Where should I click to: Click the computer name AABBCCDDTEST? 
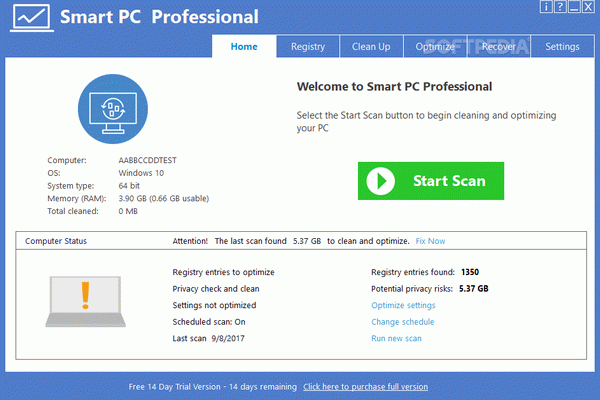point(147,160)
